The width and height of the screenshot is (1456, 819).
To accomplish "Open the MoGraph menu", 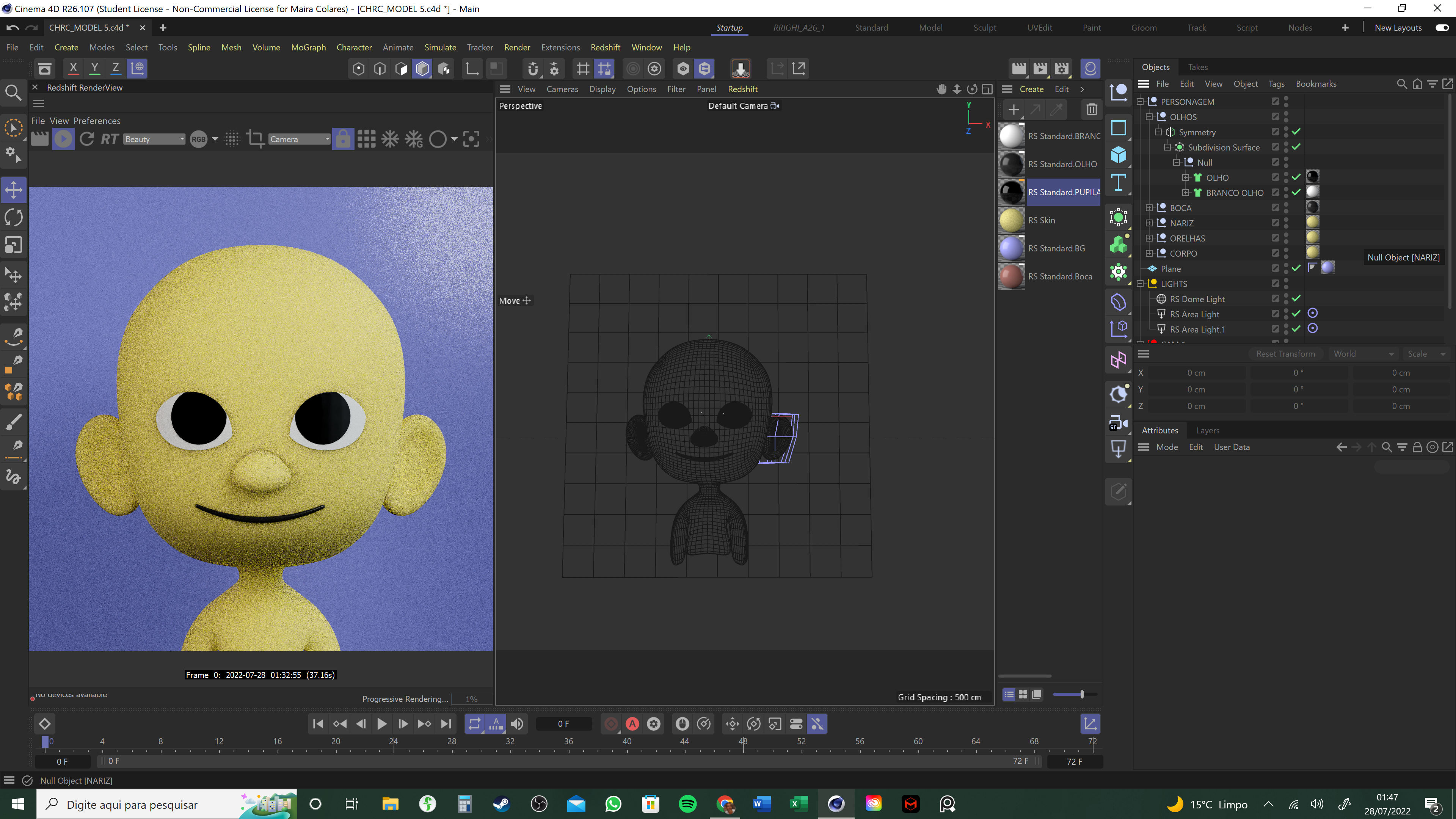I will [x=308, y=47].
